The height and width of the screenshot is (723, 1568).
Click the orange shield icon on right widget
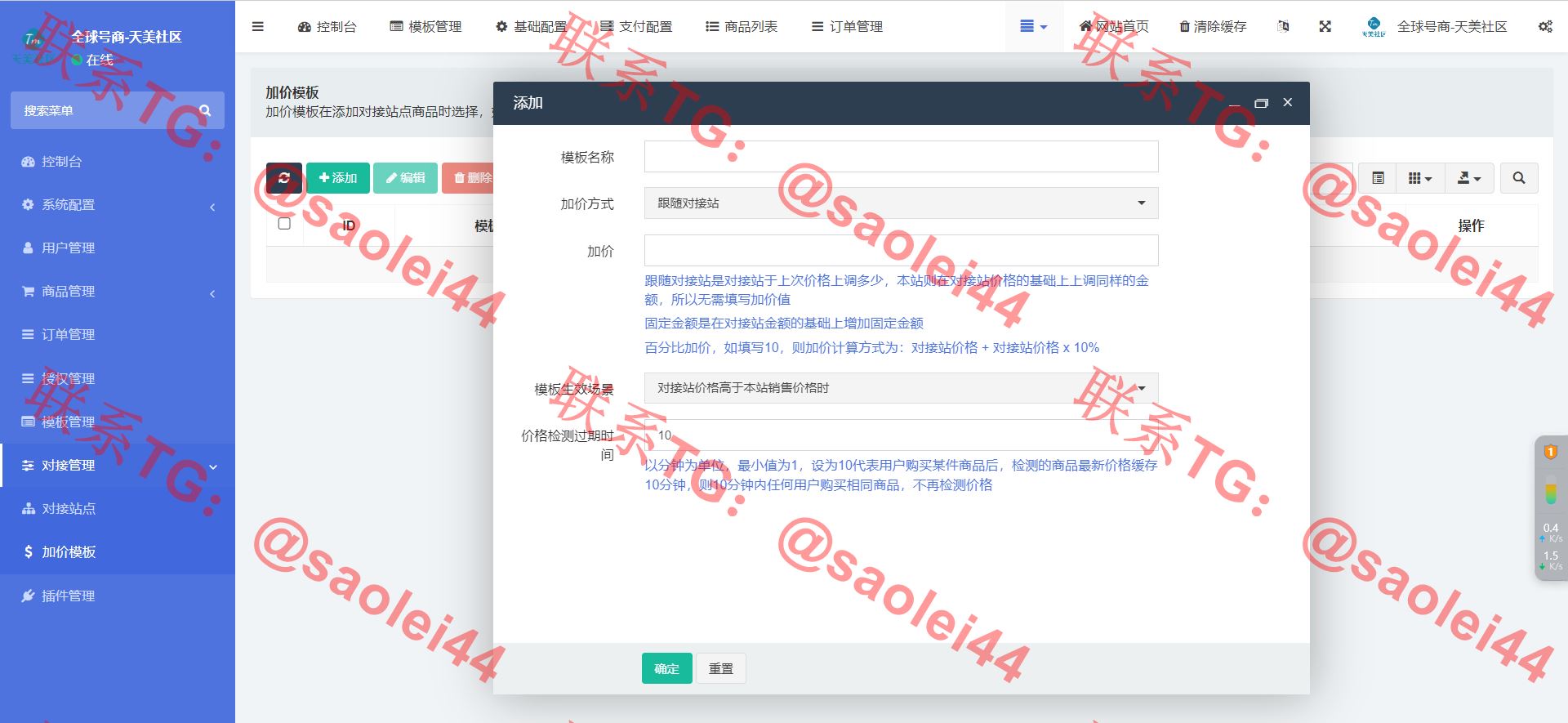[x=1551, y=452]
